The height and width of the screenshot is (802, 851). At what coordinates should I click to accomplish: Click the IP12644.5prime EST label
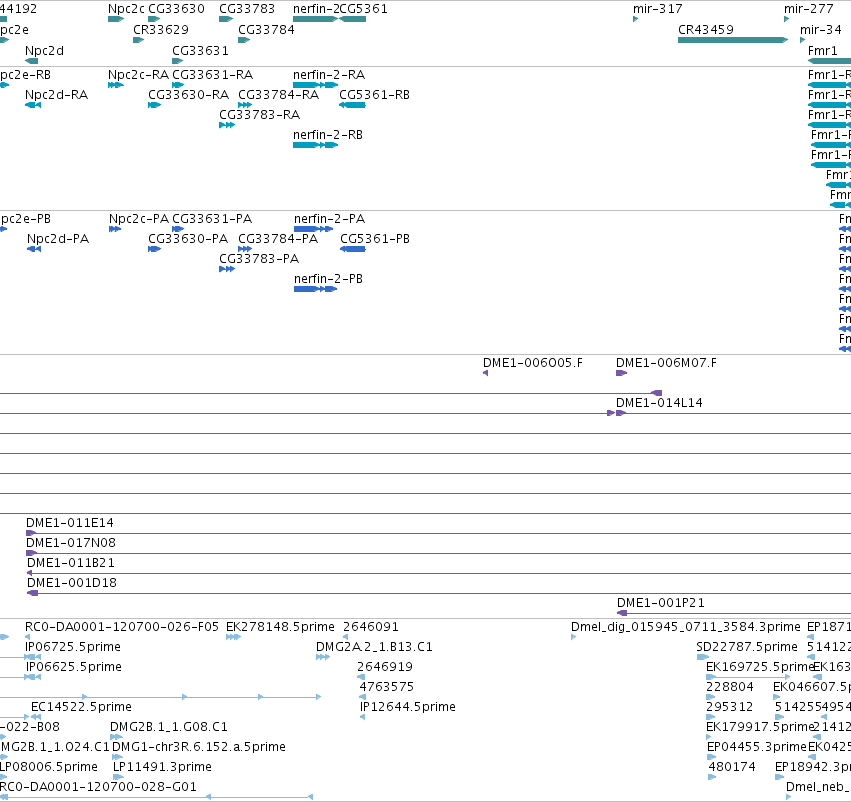tap(408, 706)
